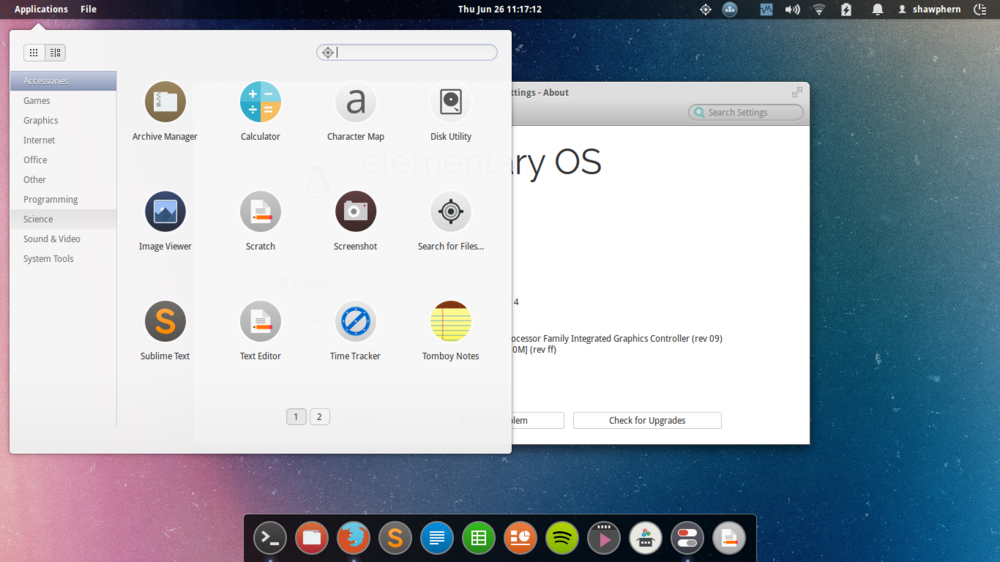Image resolution: width=1000 pixels, height=562 pixels.
Task: Click the system monitor graph indicator
Action: [x=766, y=9]
